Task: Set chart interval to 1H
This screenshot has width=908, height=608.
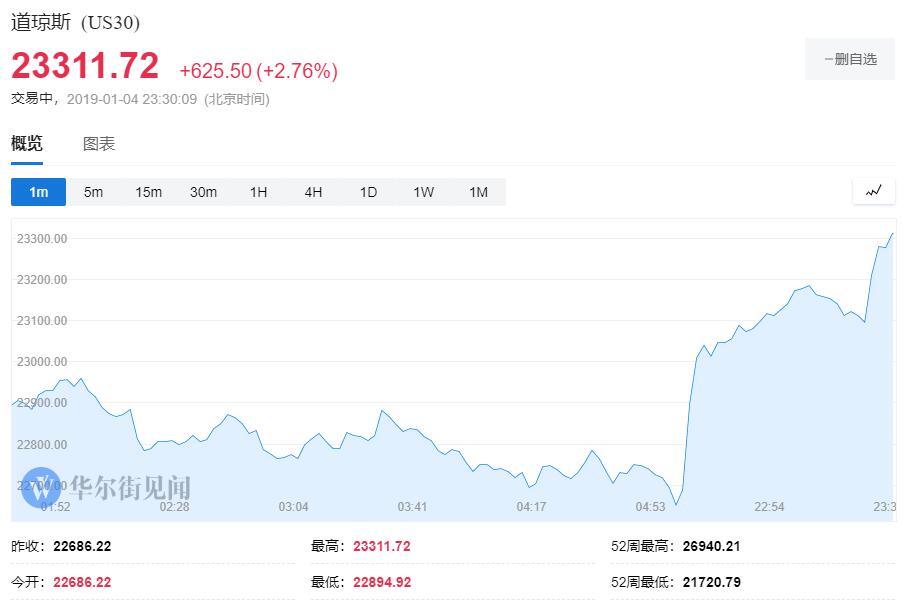Action: pyautogui.click(x=258, y=192)
